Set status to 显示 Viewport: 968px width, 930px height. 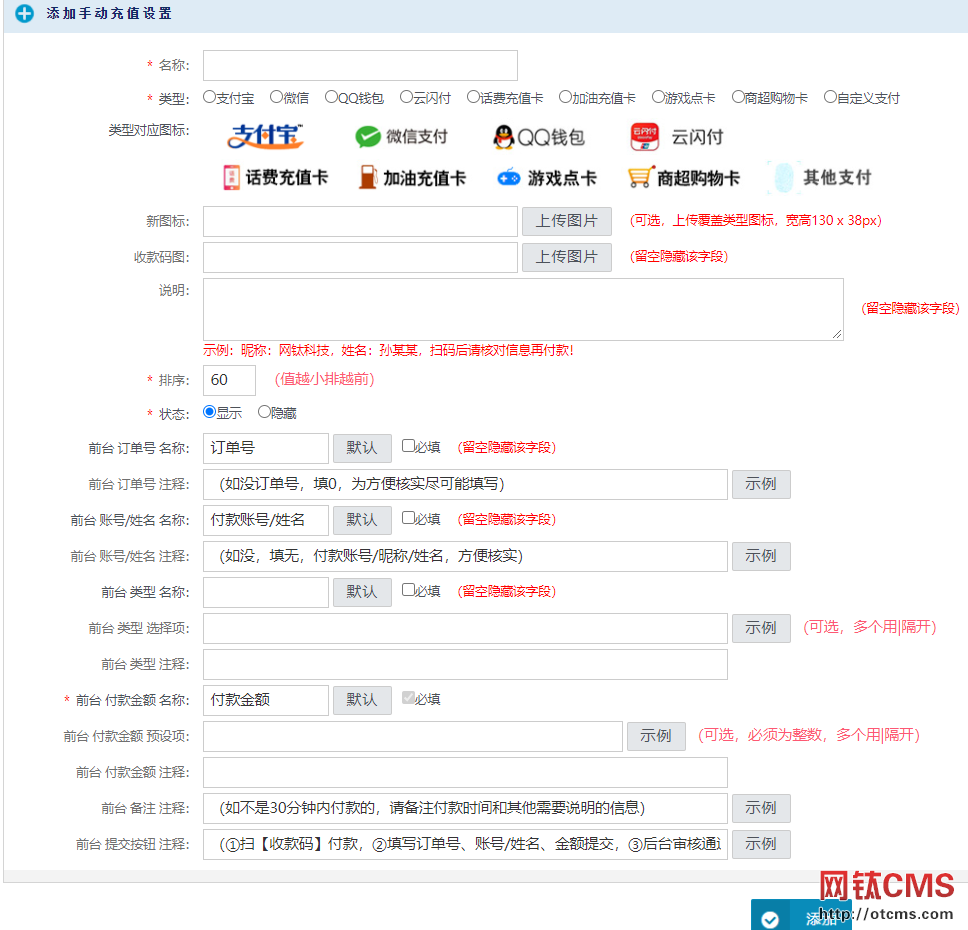(209, 412)
